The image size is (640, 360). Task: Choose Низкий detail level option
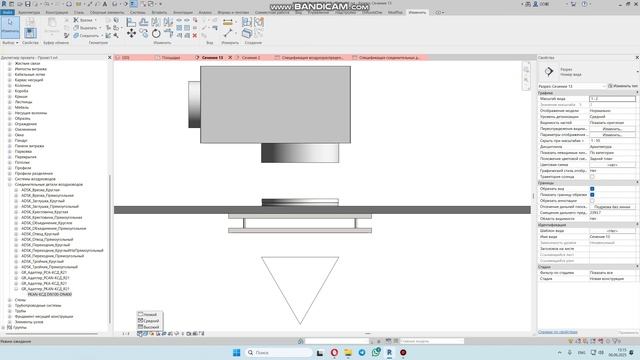148,315
